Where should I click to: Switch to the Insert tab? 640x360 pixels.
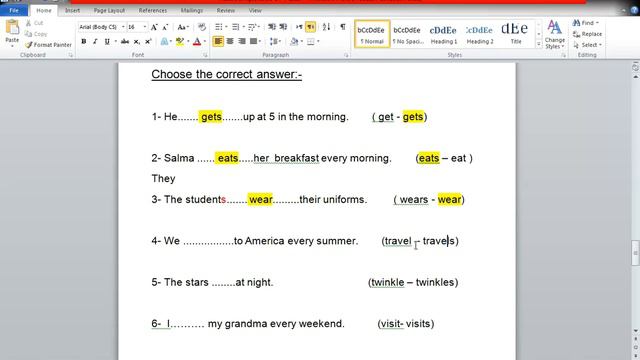point(72,10)
